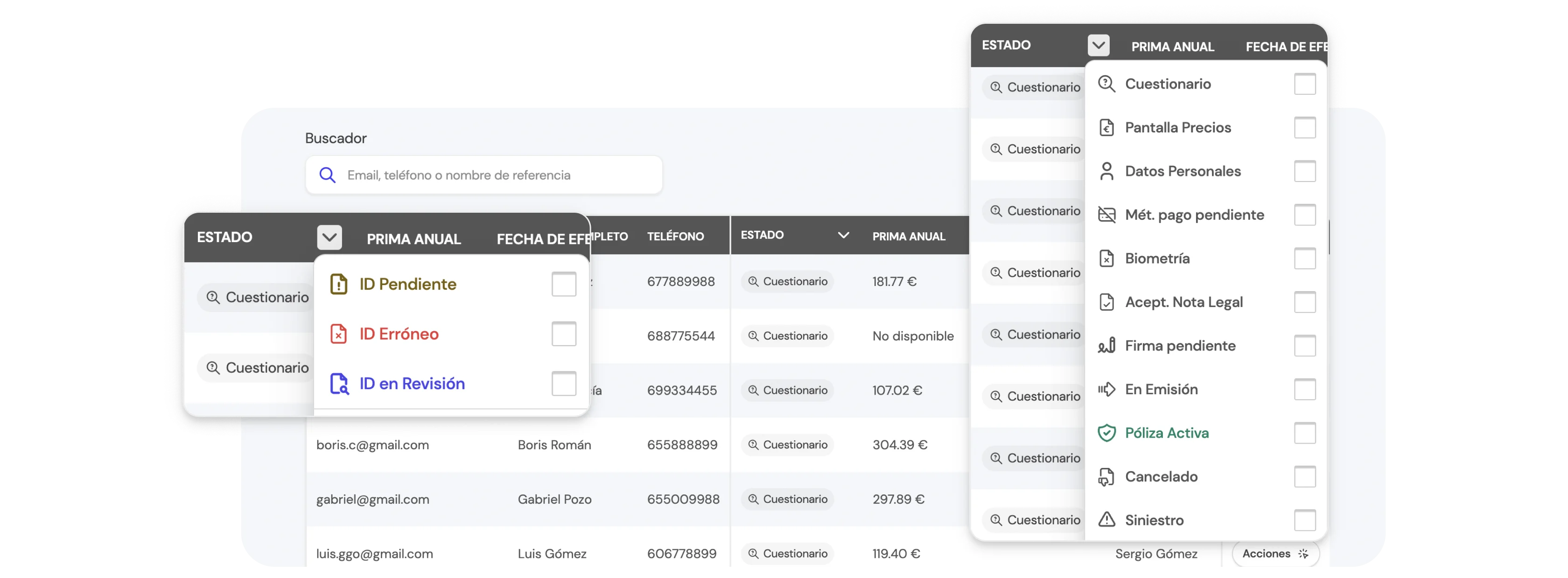The height and width of the screenshot is (578, 1568).
Task: Focus the email, teléfono o nombre search field
Action: pos(484,175)
